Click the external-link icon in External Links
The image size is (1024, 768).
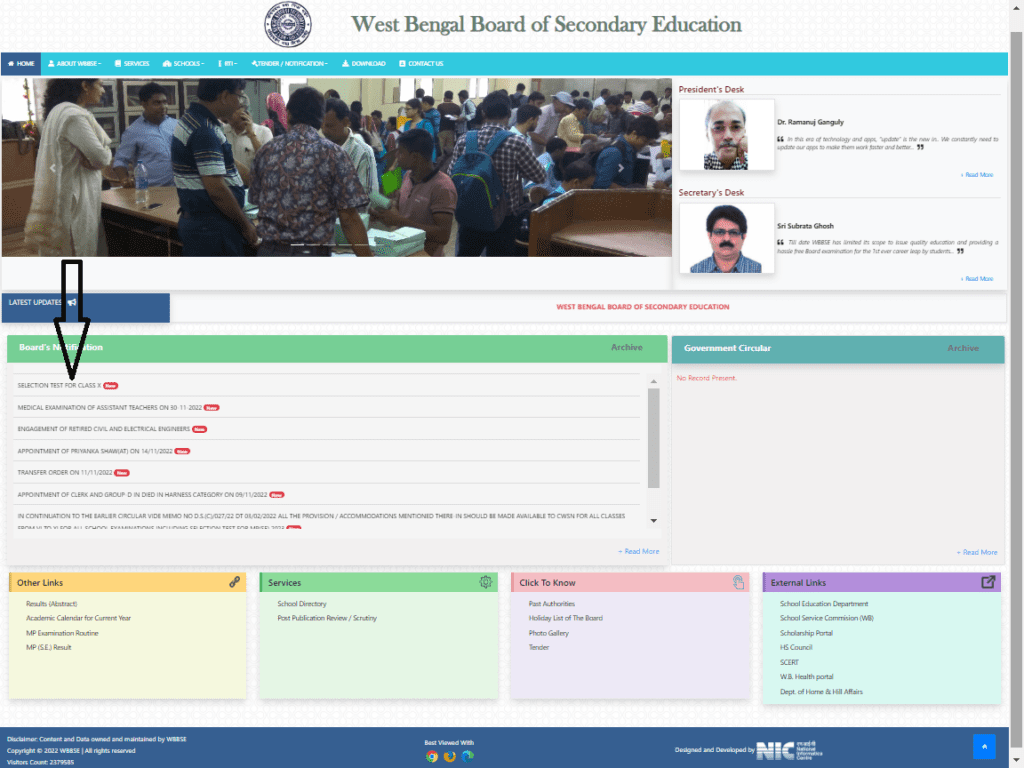pos(988,582)
